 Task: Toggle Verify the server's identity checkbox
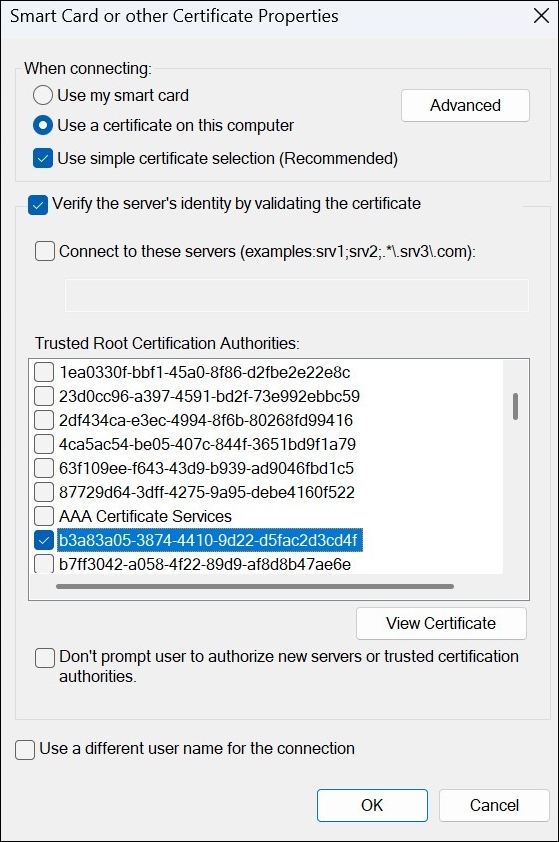[38, 205]
